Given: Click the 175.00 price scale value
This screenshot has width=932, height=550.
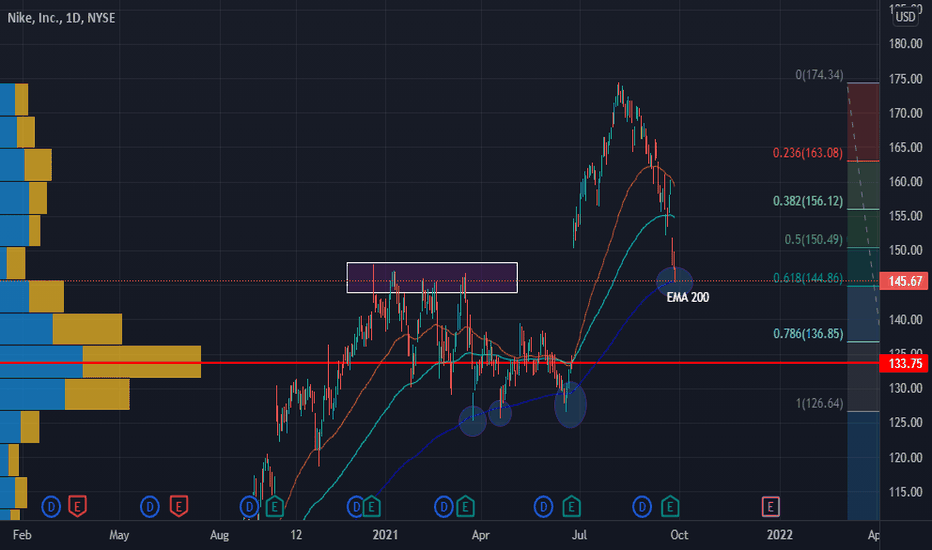Looking at the screenshot, I should point(906,79).
